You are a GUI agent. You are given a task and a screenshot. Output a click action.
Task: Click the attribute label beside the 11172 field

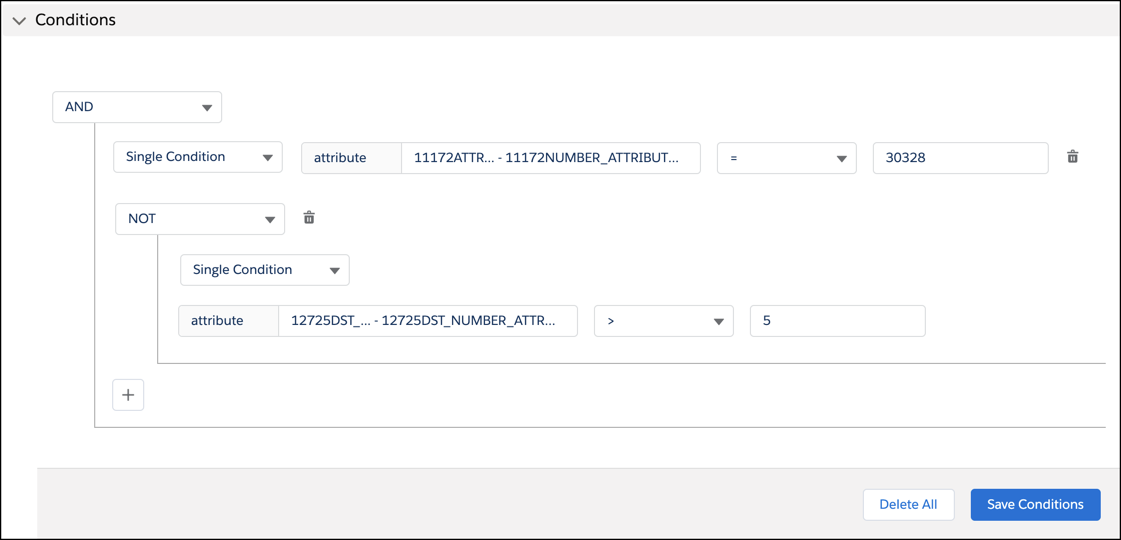341,158
